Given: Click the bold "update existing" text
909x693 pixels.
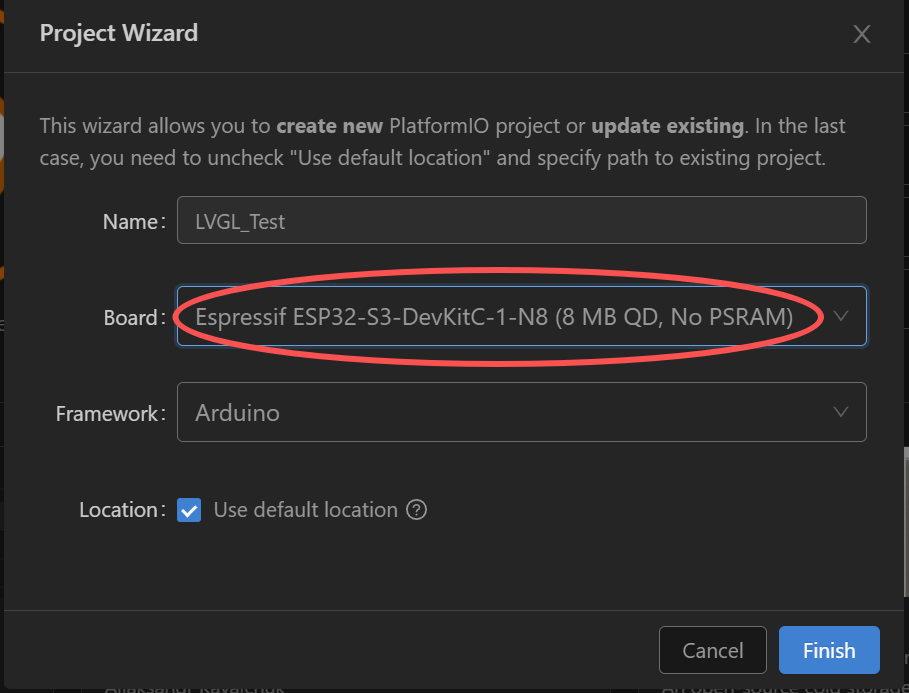Looking at the screenshot, I should pos(667,126).
